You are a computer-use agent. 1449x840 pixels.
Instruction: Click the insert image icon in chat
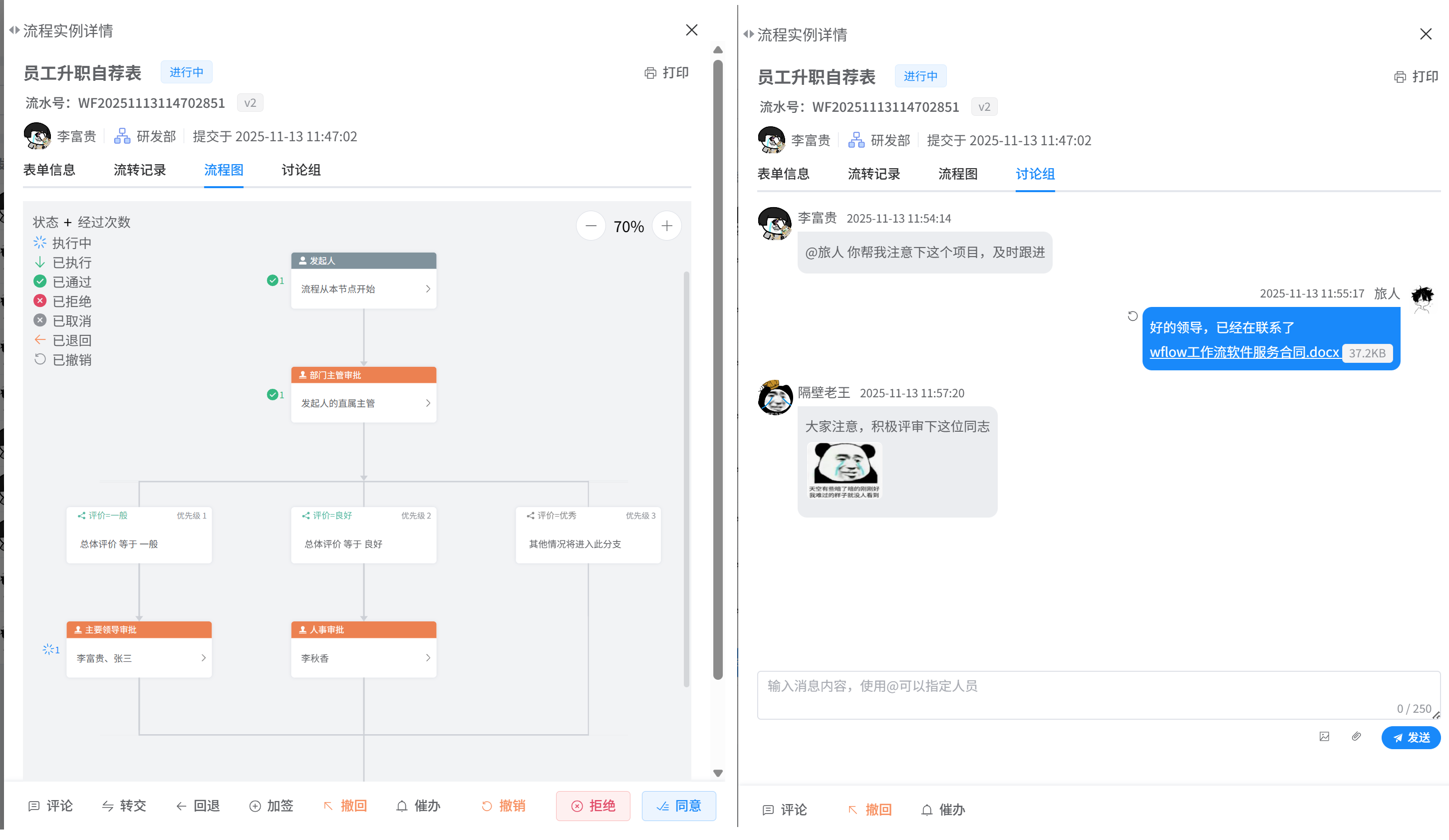[1324, 737]
